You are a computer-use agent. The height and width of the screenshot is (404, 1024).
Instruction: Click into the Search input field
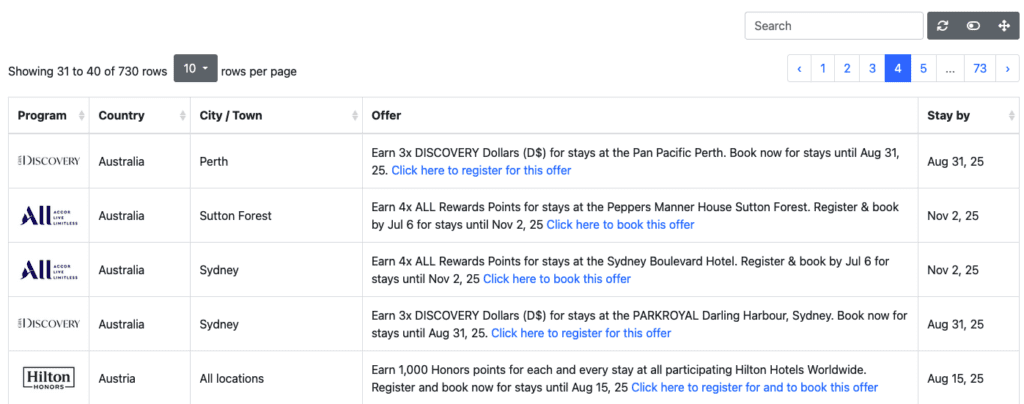833,26
